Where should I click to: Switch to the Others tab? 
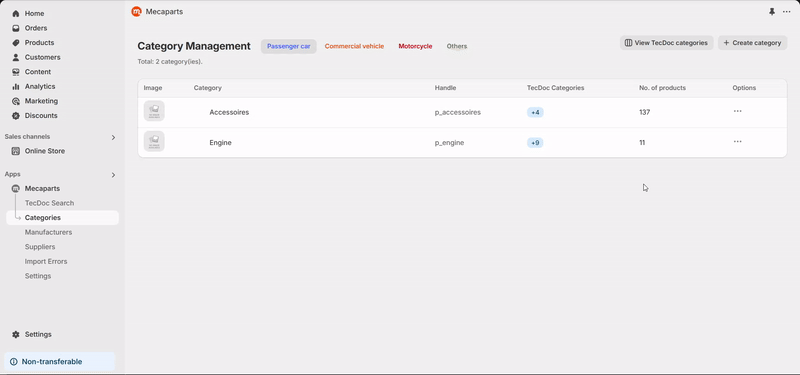457,46
